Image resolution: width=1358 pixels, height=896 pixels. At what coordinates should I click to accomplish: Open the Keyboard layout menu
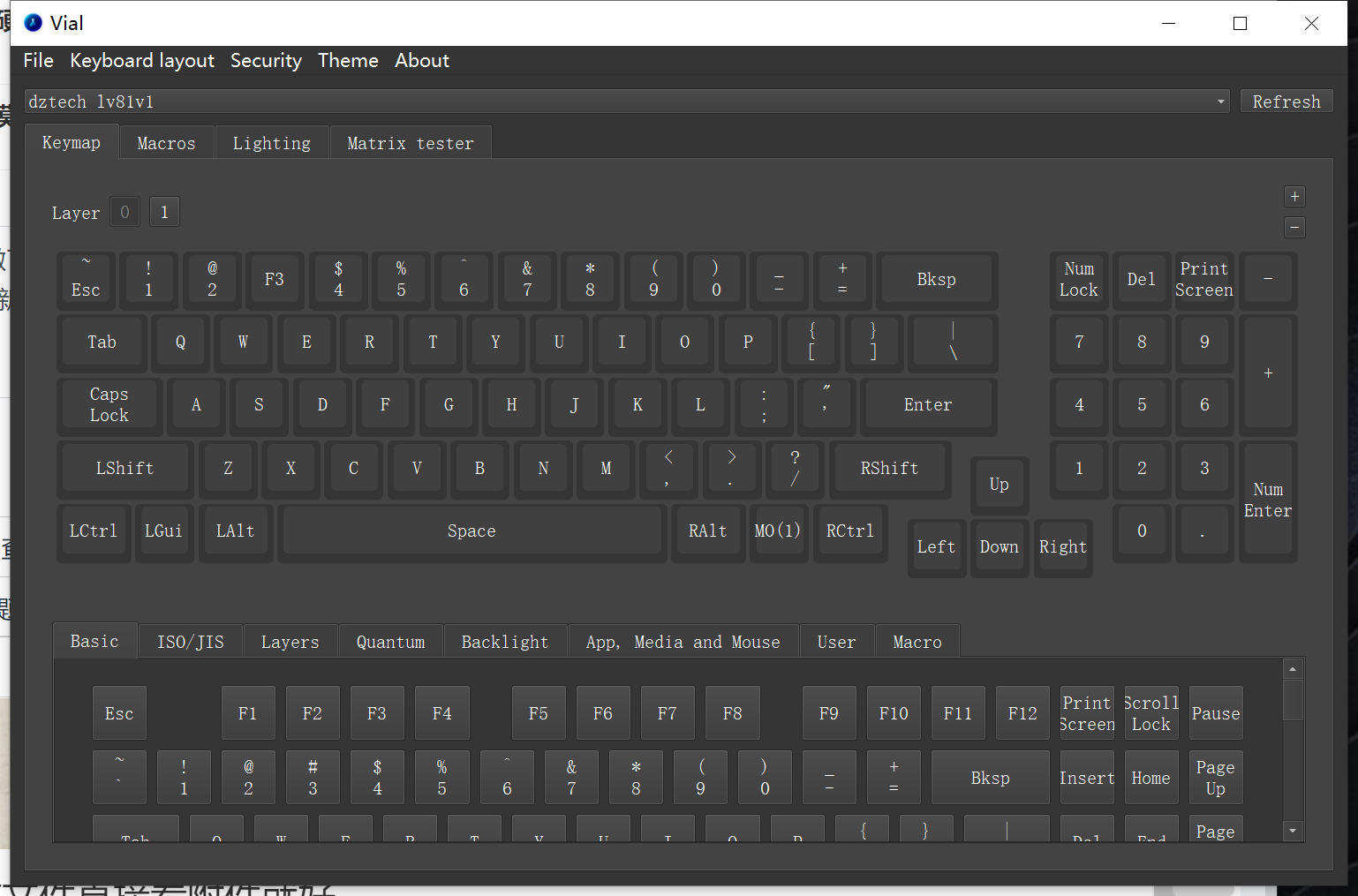click(142, 61)
